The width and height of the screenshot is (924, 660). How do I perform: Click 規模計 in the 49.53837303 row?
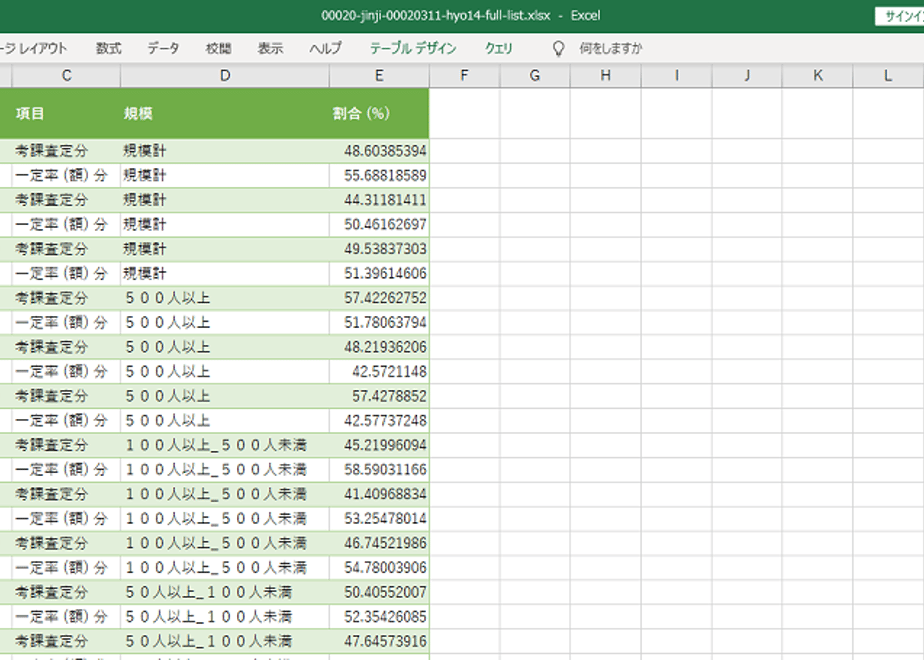point(144,249)
